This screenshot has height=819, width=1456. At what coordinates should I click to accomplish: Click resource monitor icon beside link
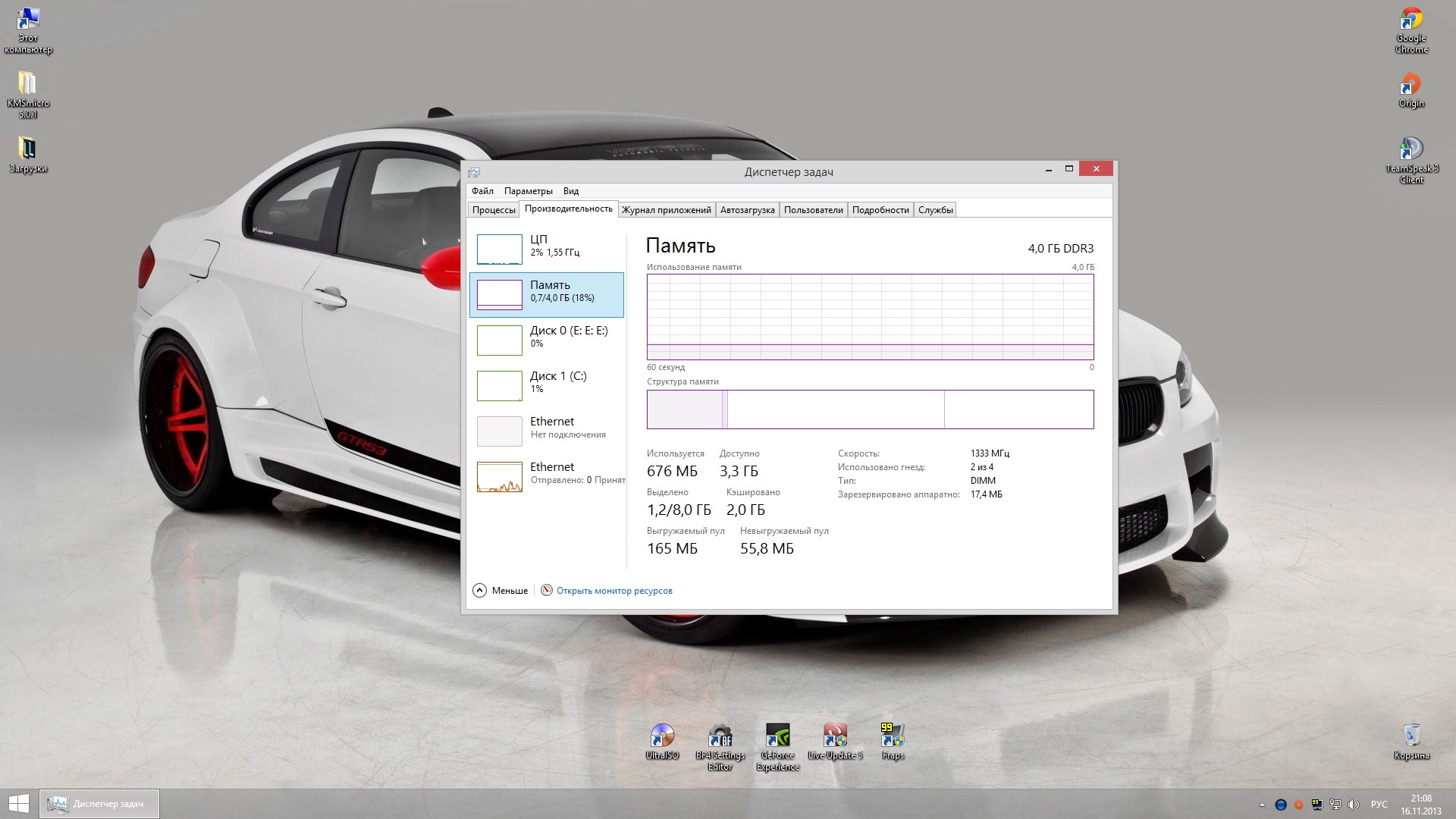(x=547, y=591)
